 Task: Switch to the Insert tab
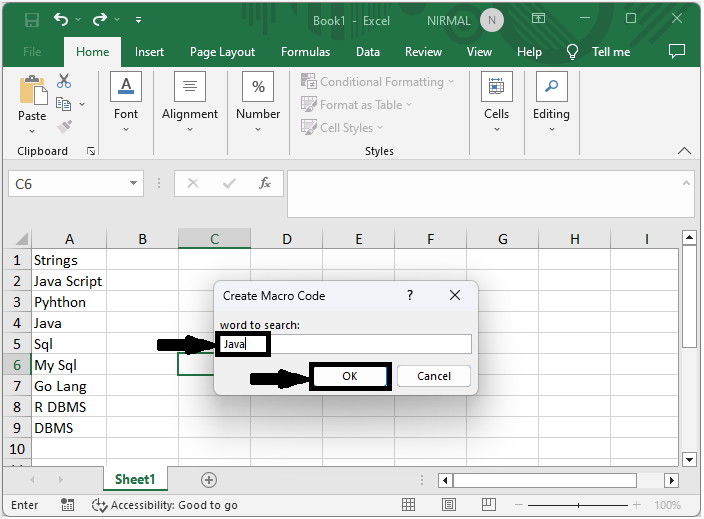pyautogui.click(x=149, y=52)
